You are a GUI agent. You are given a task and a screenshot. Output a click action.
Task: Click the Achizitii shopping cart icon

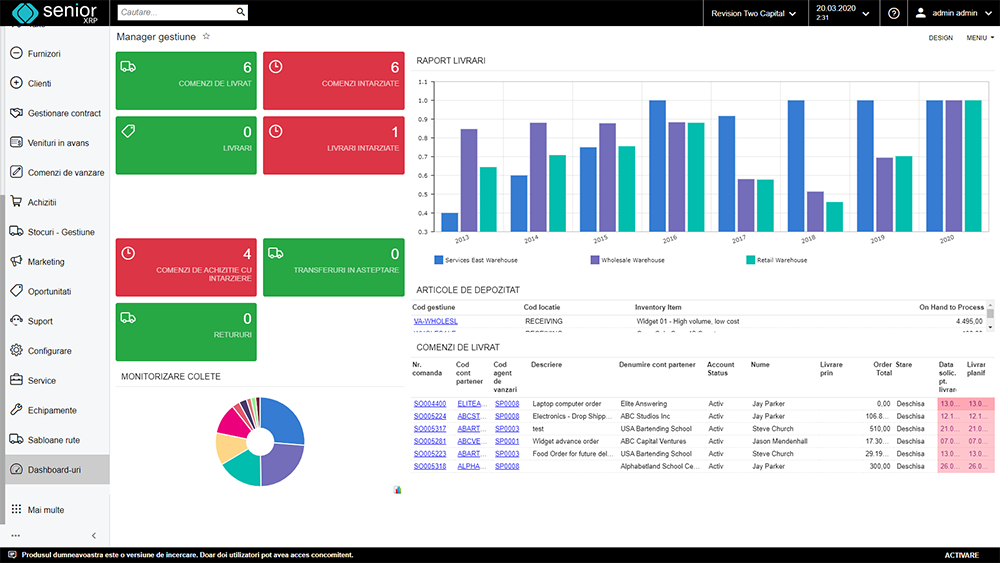17,201
